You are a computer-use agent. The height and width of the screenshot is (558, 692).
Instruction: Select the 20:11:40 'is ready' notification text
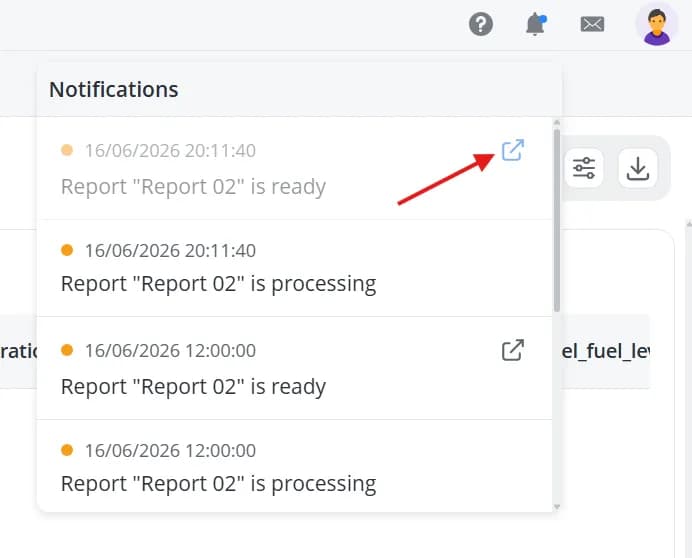tap(193, 187)
